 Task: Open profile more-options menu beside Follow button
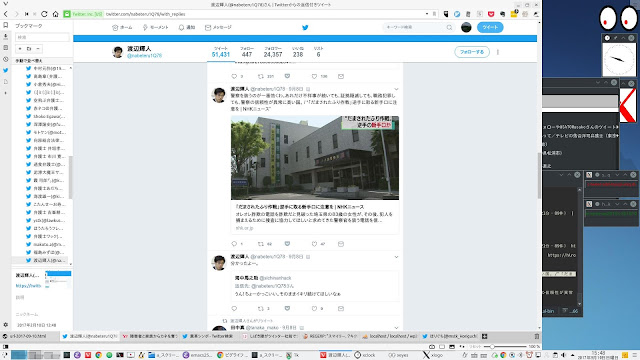[x=498, y=52]
